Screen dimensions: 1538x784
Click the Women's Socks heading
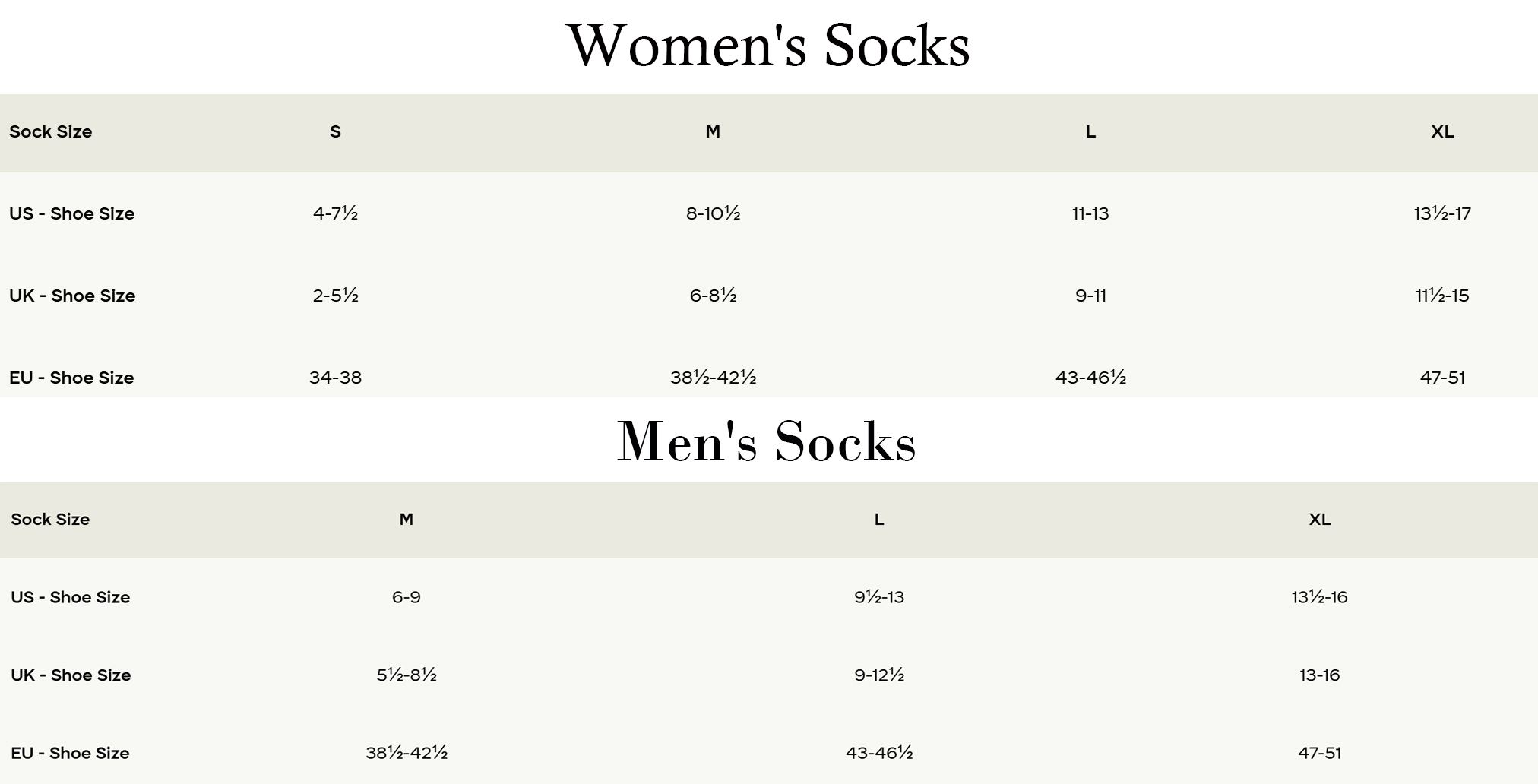(x=767, y=46)
